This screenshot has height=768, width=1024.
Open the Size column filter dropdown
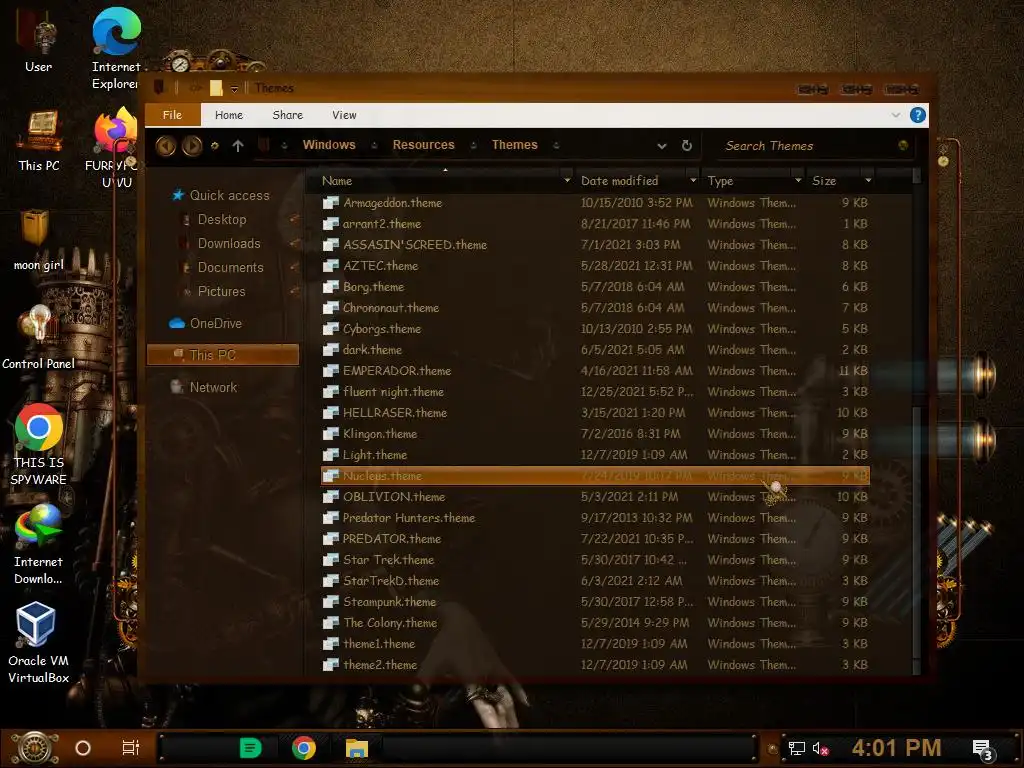[868, 181]
